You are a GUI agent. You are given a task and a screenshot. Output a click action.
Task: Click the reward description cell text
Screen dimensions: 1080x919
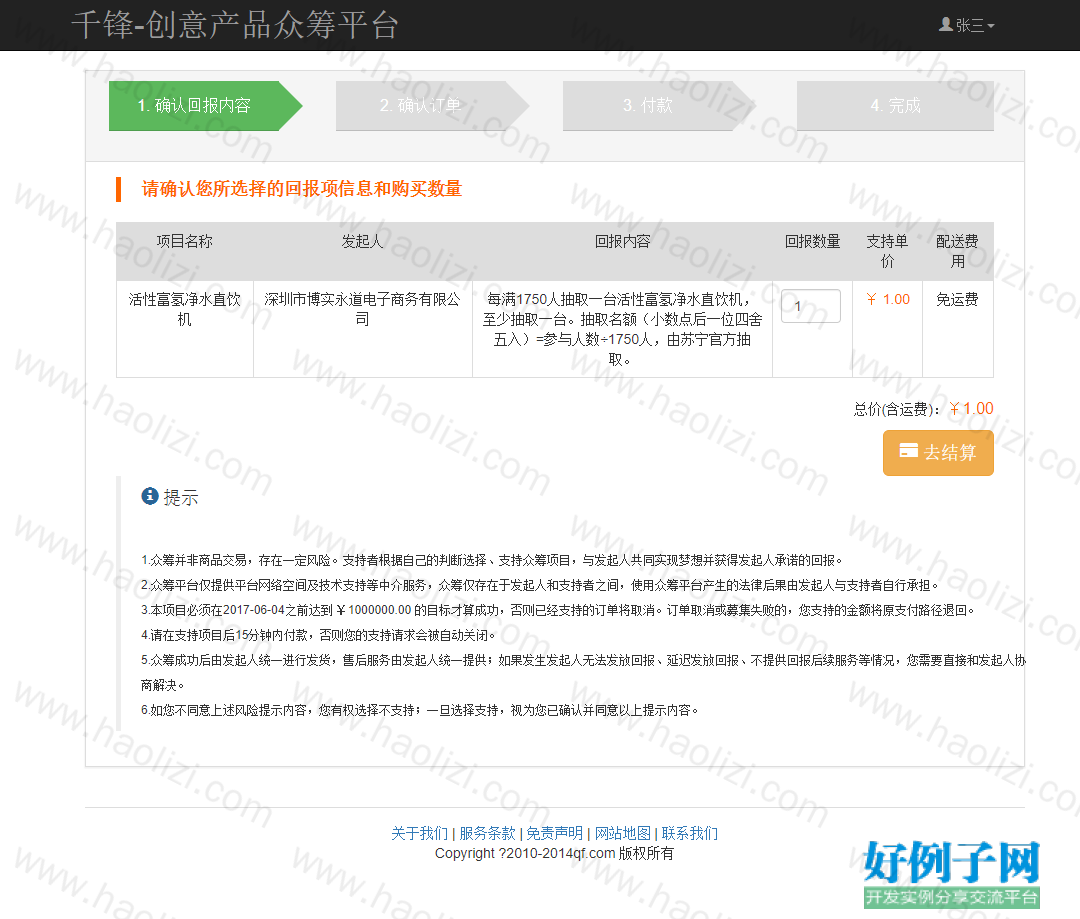coord(623,329)
